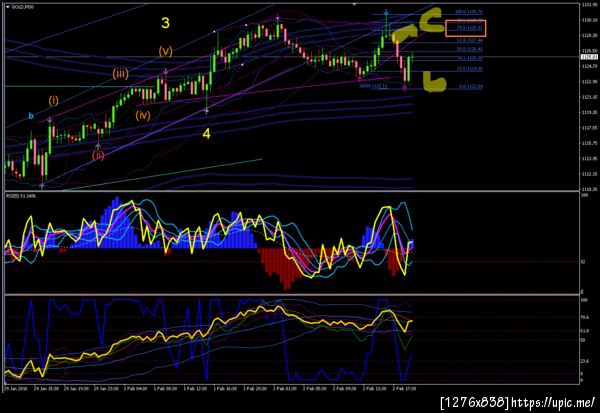Viewport: 600px width, 413px height.
Task: Click the Fibonacci 100.0 level label
Action: [x=468, y=12]
